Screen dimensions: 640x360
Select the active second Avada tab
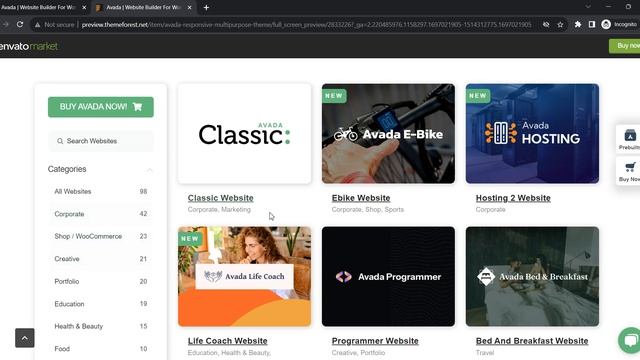[x=143, y=7]
